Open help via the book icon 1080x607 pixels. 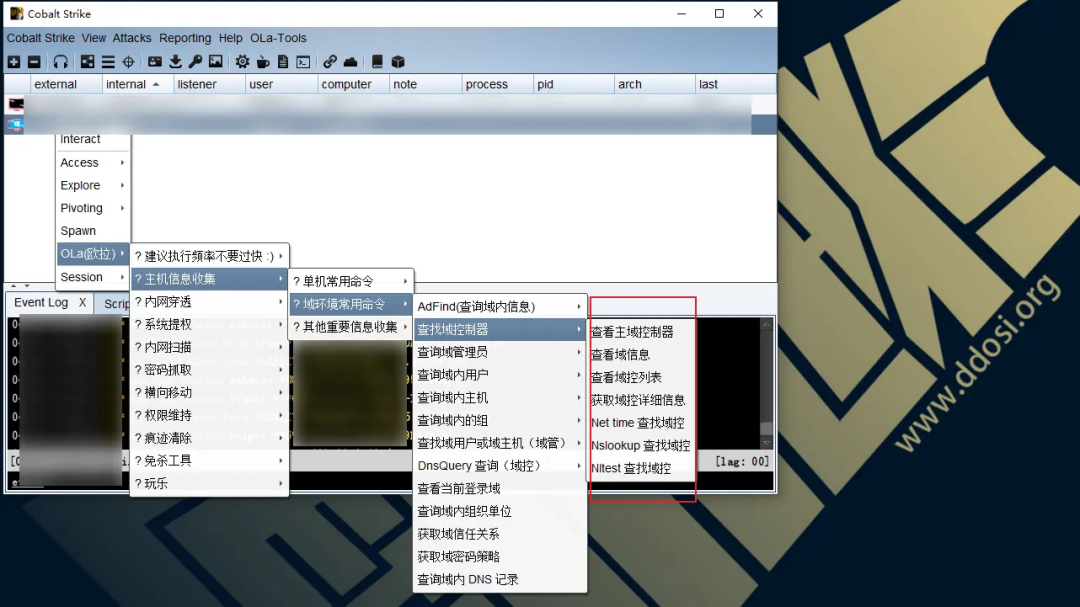pos(377,62)
